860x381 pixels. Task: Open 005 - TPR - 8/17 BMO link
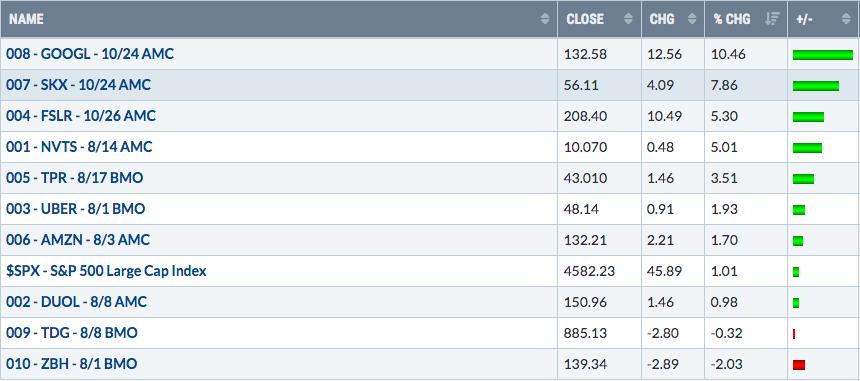tap(75, 178)
